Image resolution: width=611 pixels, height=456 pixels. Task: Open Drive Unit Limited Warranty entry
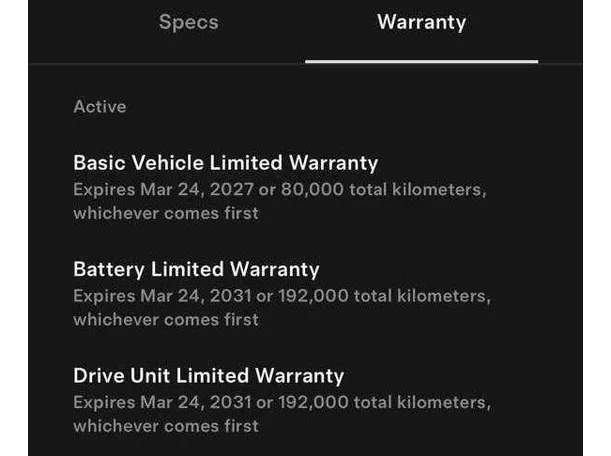pos(208,376)
